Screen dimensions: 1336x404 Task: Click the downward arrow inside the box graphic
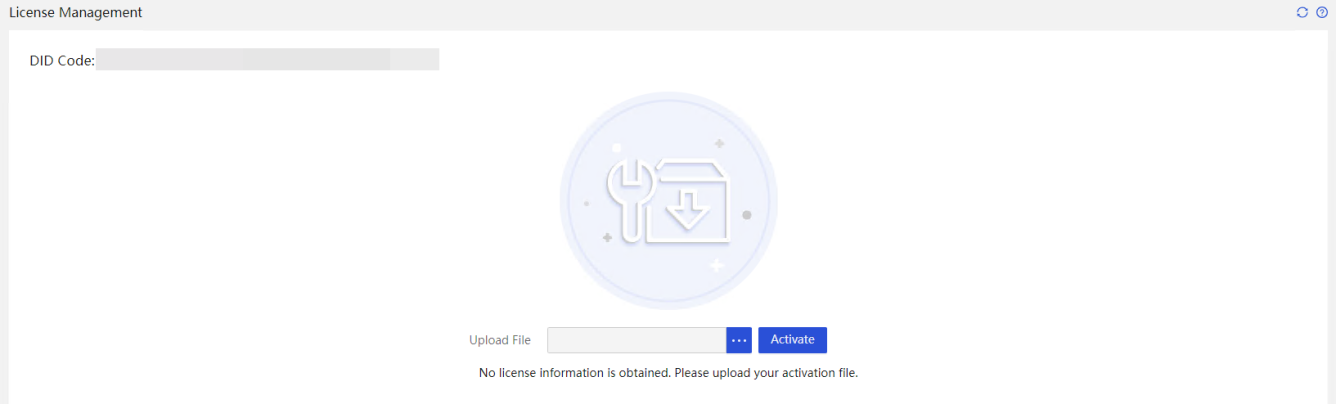pos(689,209)
